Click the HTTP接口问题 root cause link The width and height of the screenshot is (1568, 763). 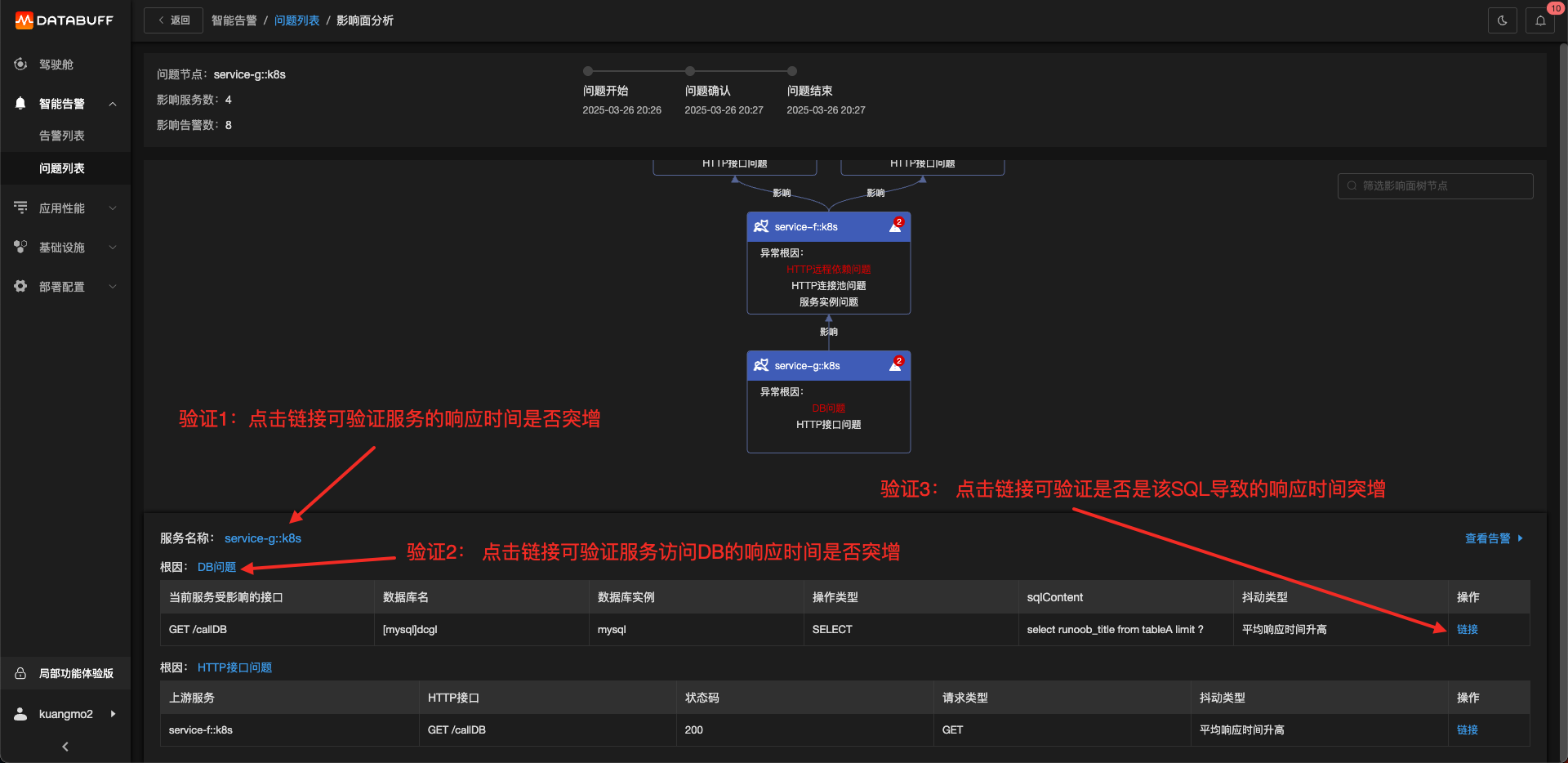(x=234, y=667)
